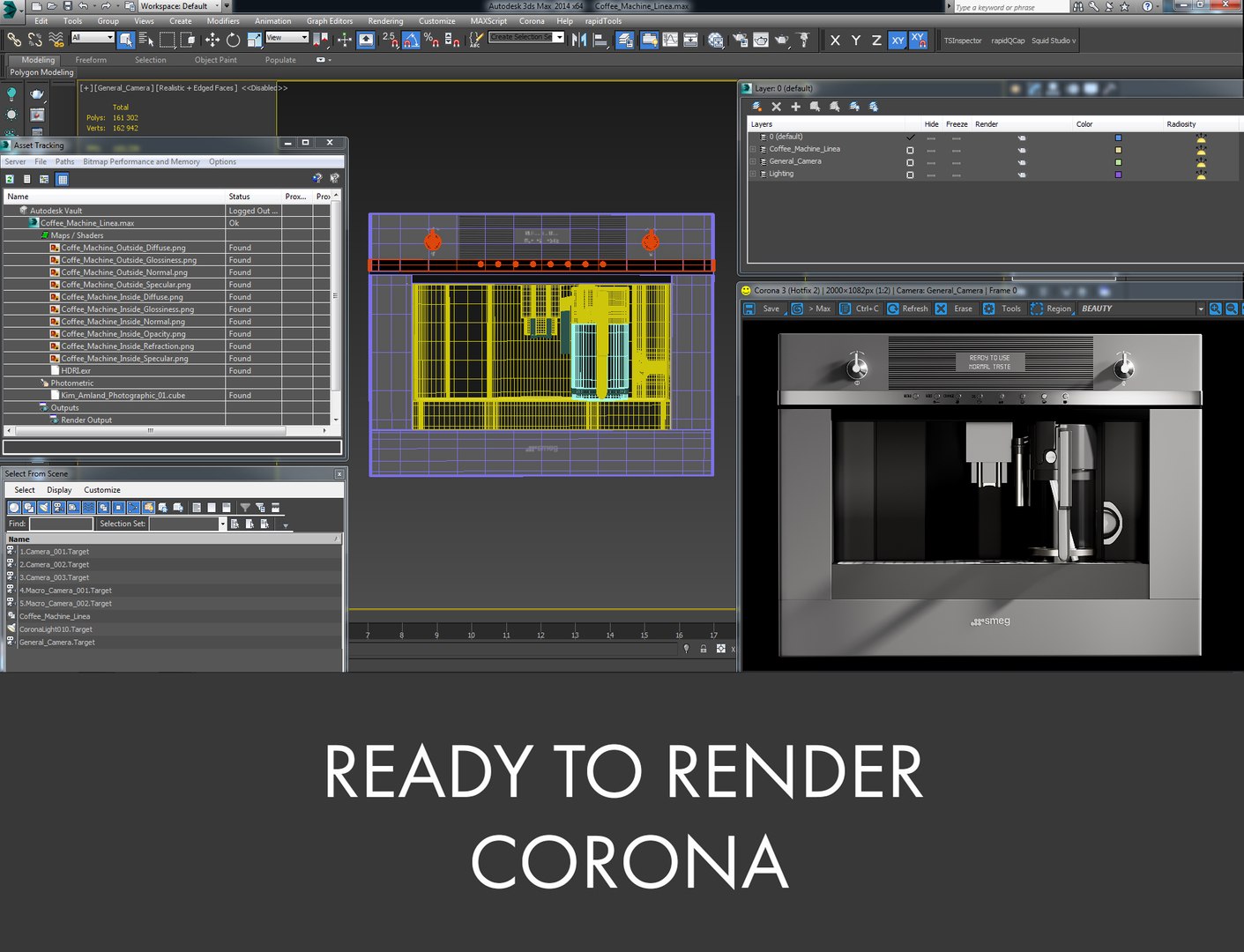
Task: Open the Material Editor icon
Action: pos(716,40)
